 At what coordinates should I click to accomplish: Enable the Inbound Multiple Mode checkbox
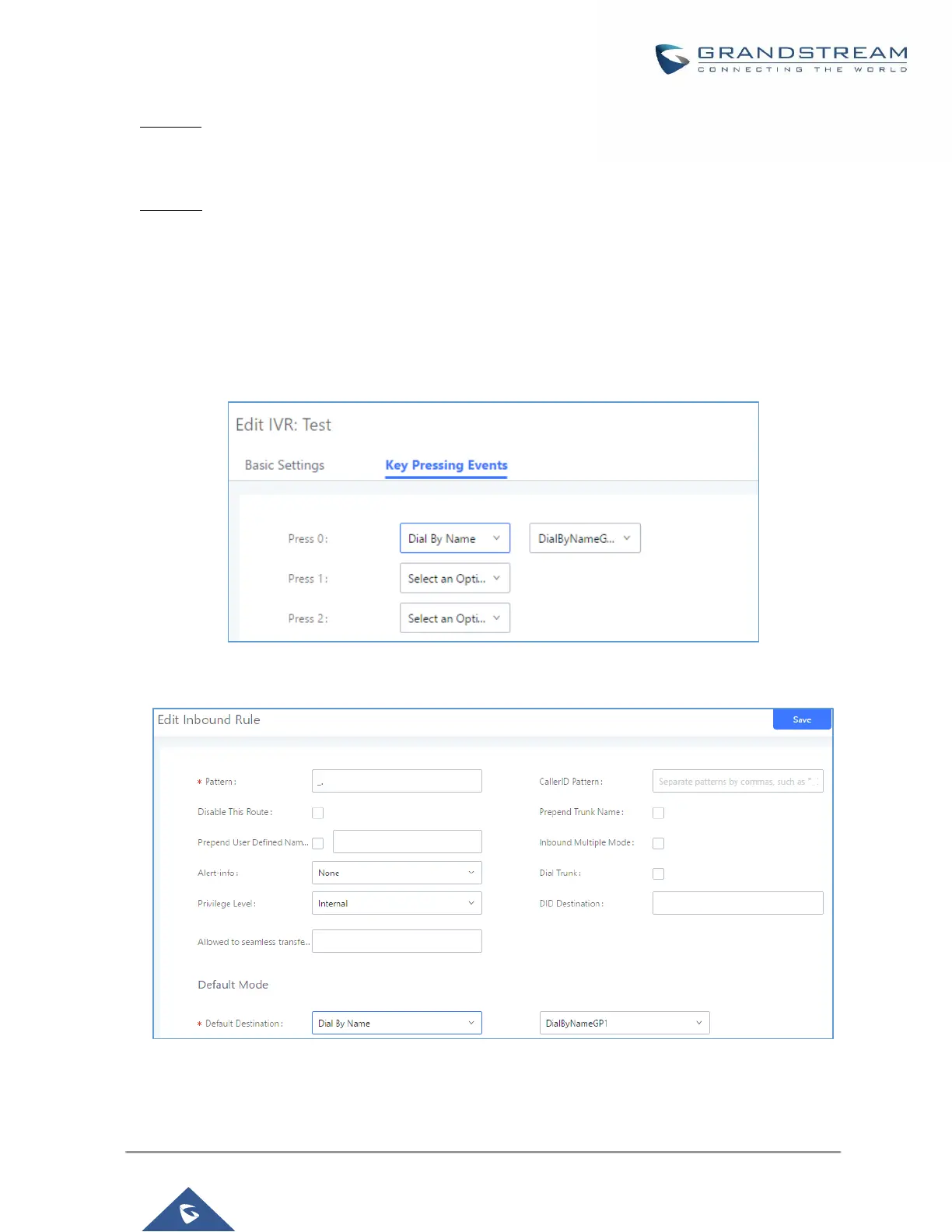click(x=658, y=843)
